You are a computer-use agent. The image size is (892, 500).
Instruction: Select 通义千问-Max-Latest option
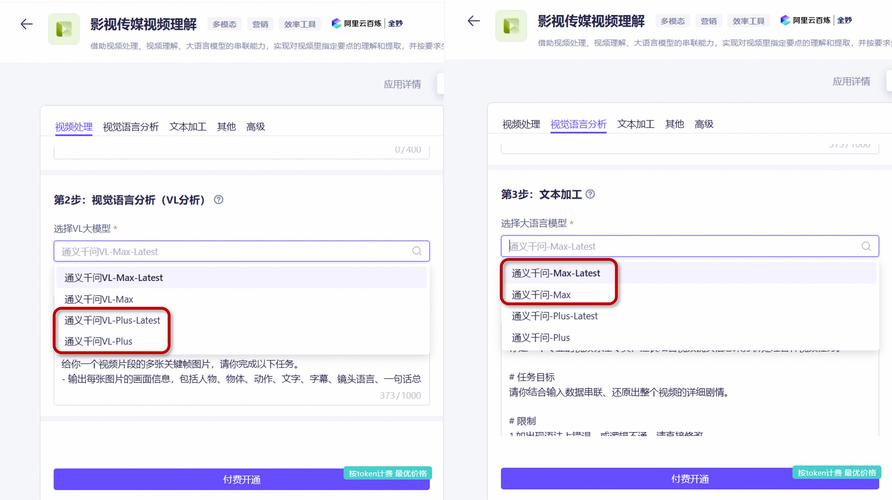[689, 273]
